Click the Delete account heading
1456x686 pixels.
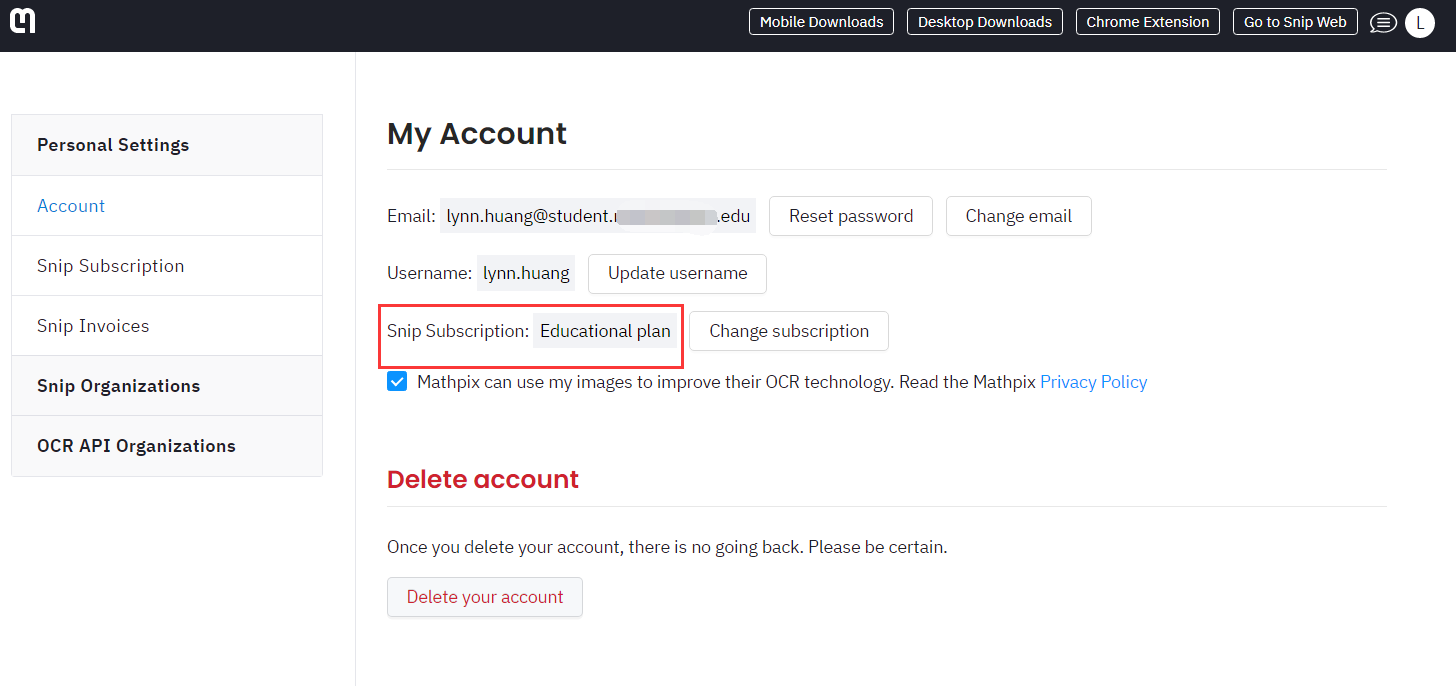tap(483, 479)
